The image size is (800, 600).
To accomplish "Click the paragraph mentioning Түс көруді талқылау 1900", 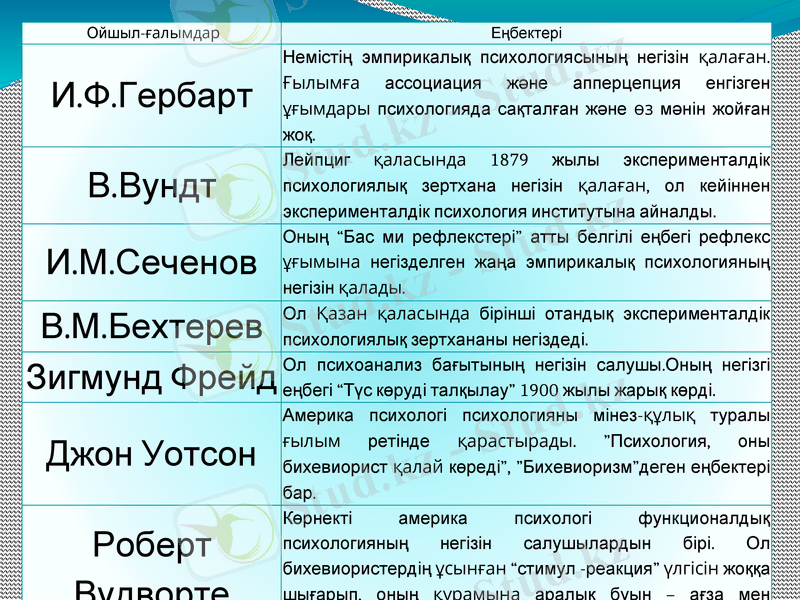I will pyautogui.click(x=520, y=380).
